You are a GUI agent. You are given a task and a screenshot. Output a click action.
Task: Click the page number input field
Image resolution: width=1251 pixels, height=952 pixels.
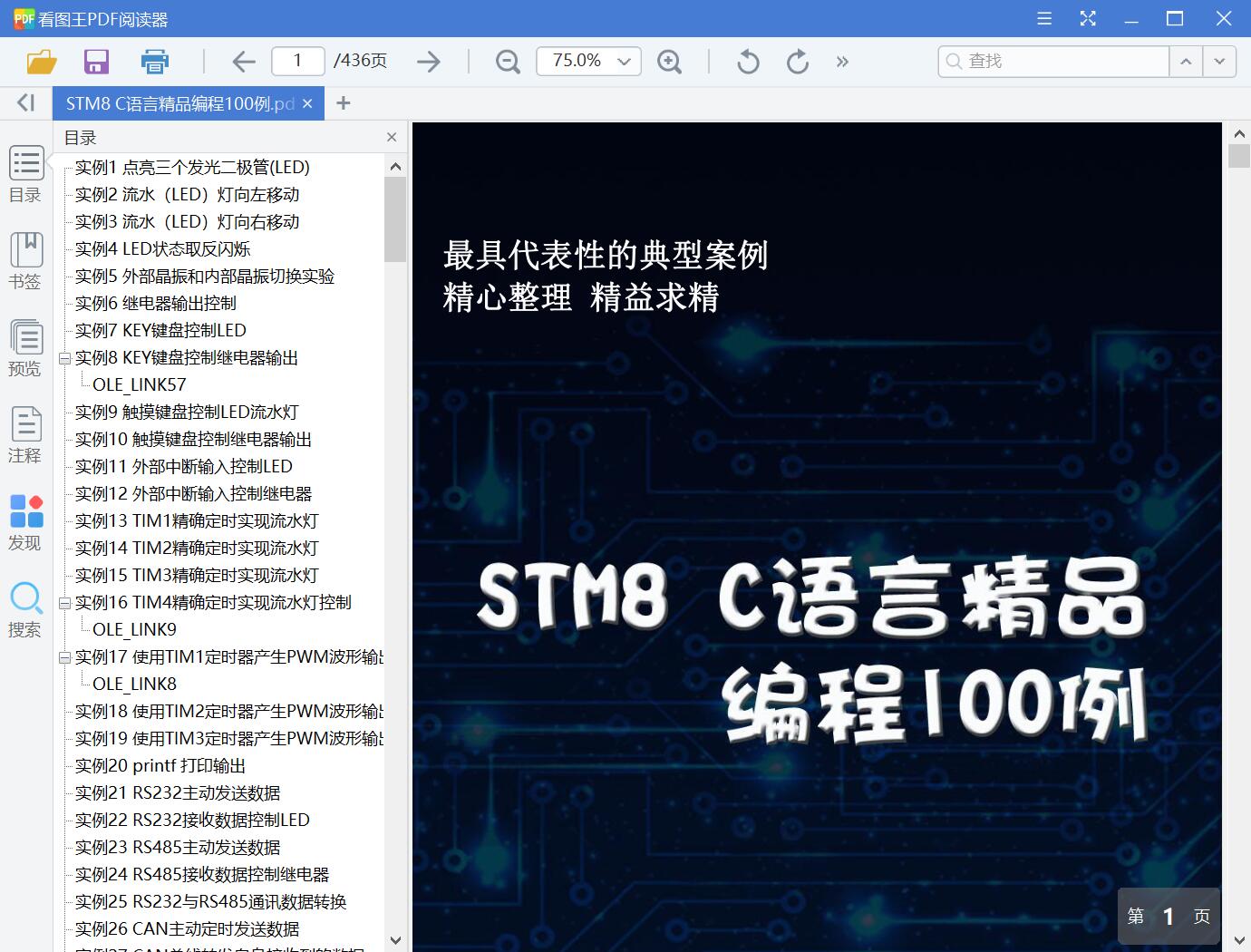(x=297, y=61)
